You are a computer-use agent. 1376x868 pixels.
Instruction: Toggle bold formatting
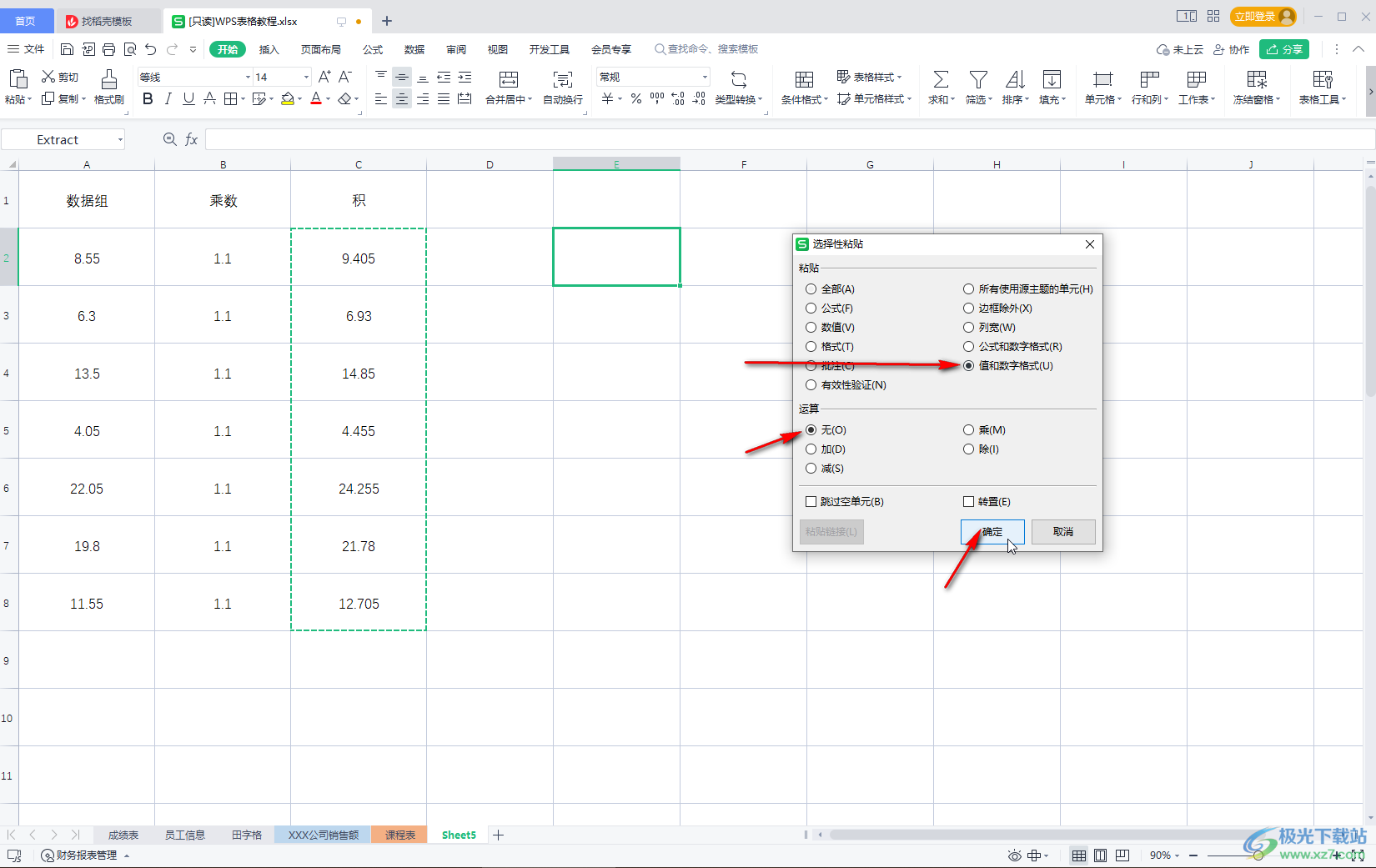tap(148, 99)
